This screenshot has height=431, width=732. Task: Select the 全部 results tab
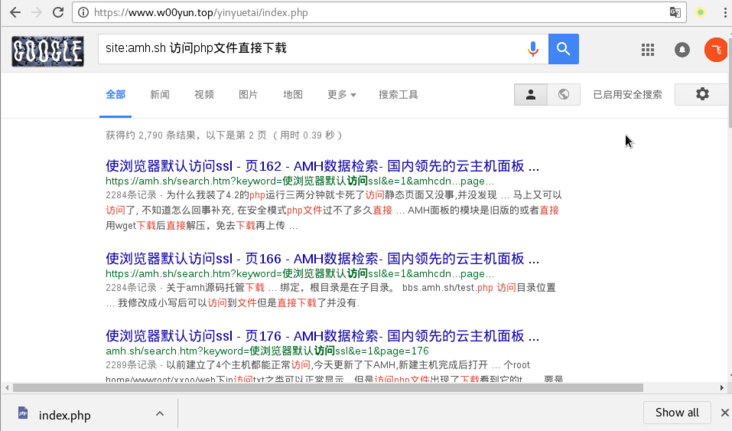click(x=115, y=95)
